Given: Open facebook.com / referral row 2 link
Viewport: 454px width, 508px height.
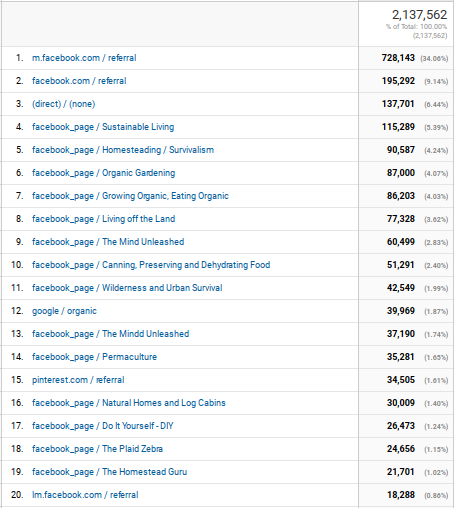Looking at the screenshot, I should 79,81.
